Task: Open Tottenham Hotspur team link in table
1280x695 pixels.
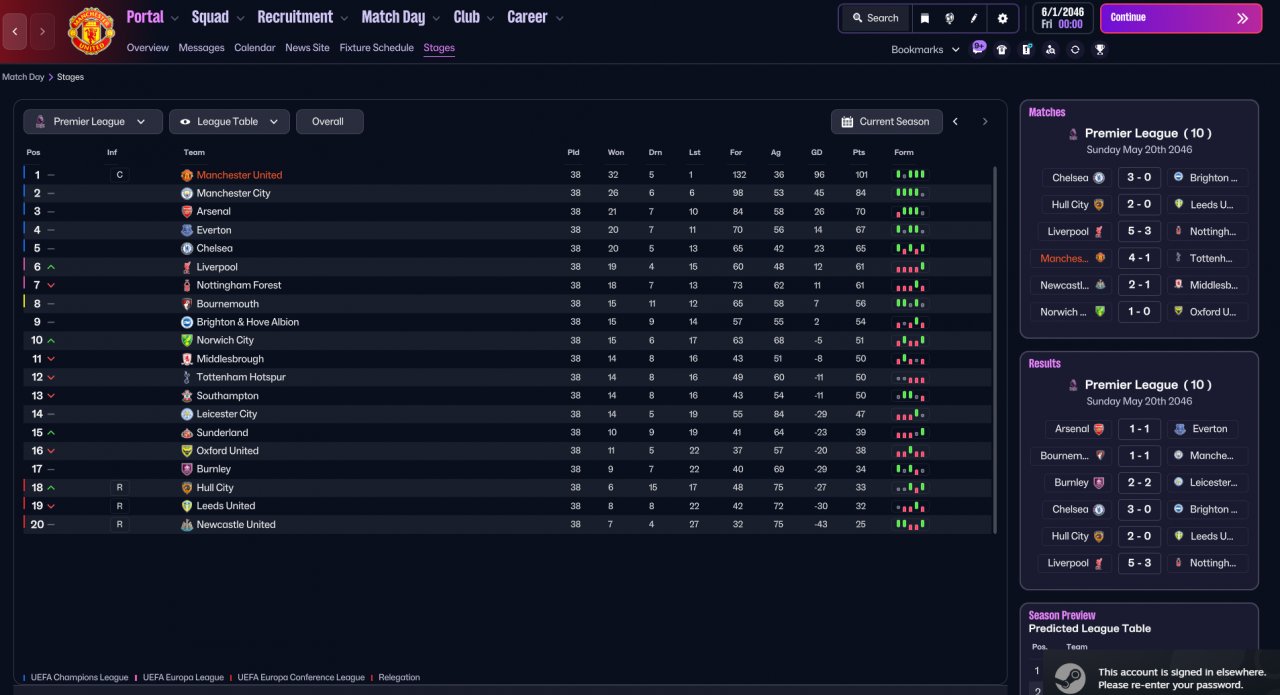Action: 241,377
